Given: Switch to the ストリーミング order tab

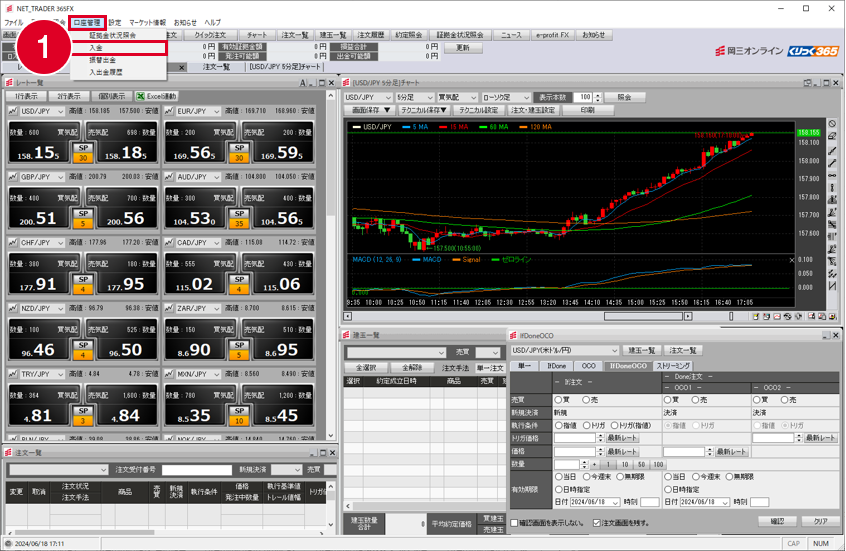Looking at the screenshot, I should [673, 366].
